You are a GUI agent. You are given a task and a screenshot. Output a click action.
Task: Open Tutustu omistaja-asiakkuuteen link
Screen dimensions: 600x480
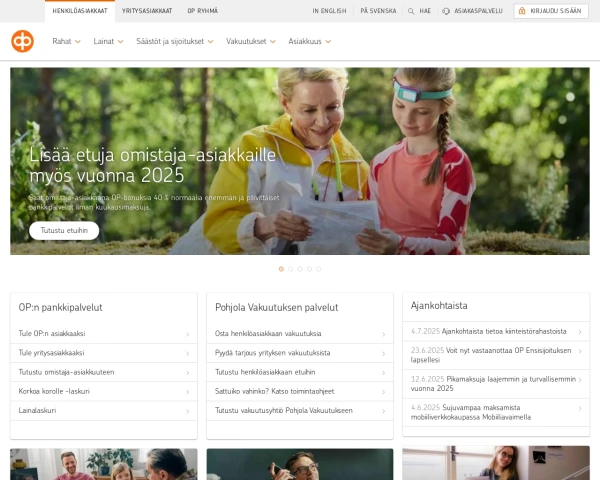[66, 372]
